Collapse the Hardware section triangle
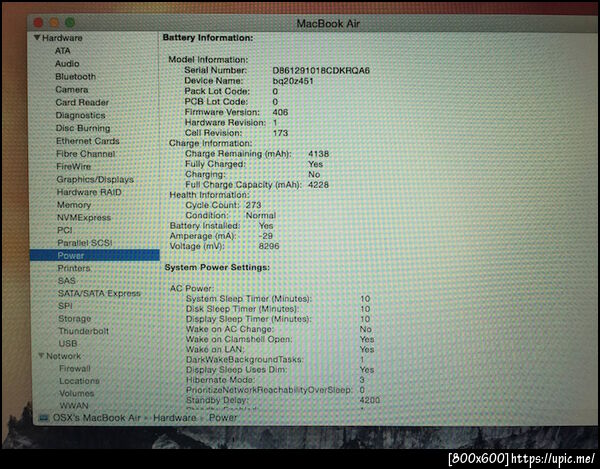Viewport: 600px width, 469px height. coord(37,37)
